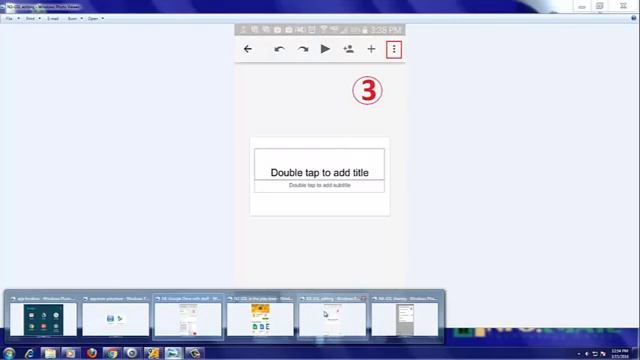Tap the add people share icon
The width and height of the screenshot is (640, 360).
coord(348,49)
